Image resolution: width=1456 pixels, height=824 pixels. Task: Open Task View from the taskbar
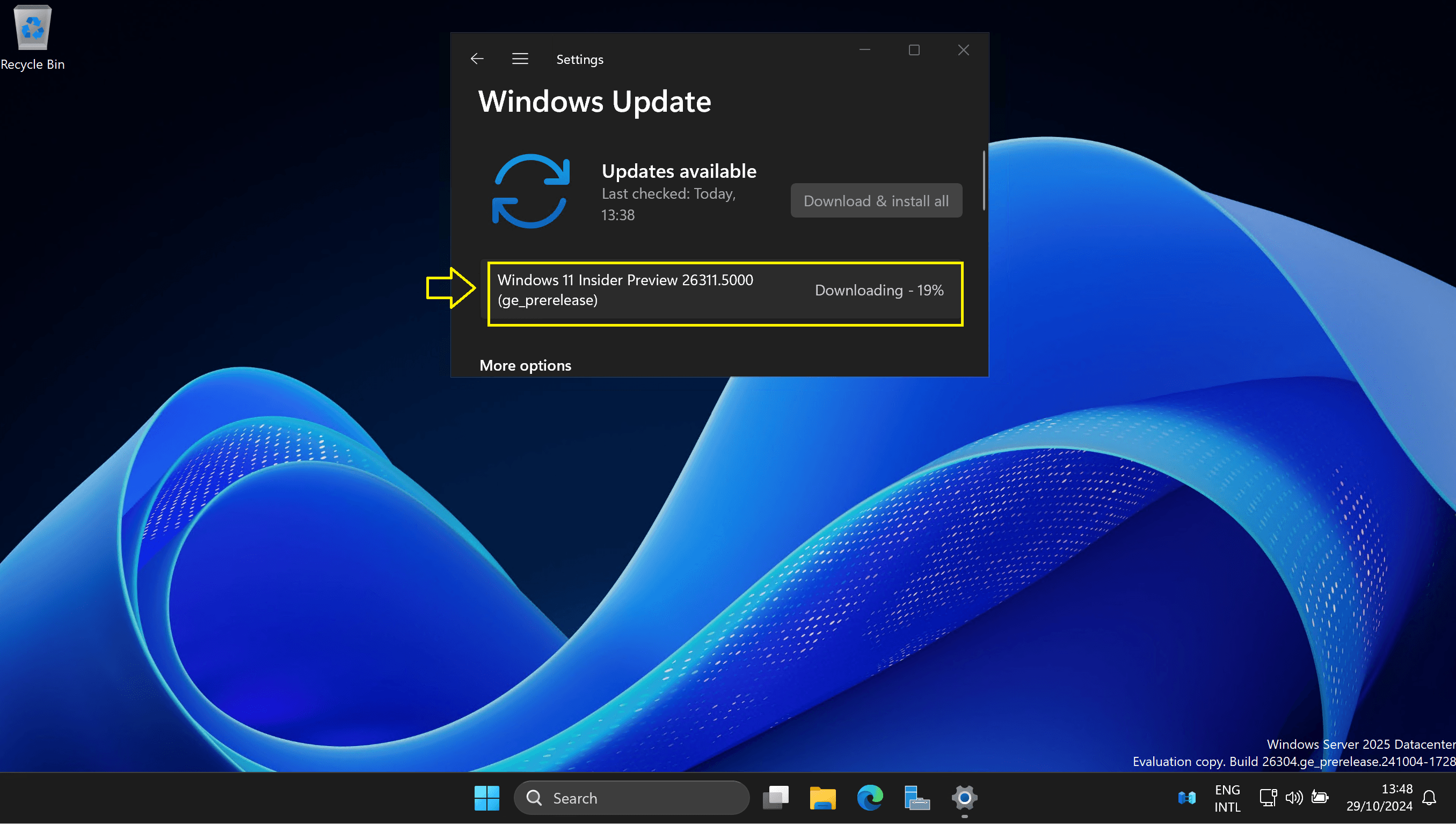click(776, 798)
